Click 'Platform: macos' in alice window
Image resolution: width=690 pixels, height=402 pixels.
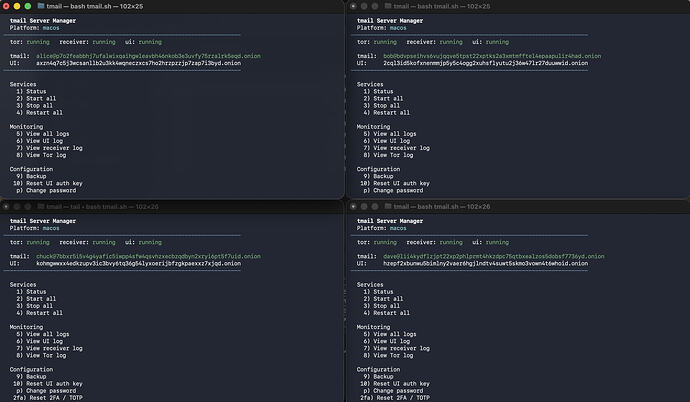point(34,28)
